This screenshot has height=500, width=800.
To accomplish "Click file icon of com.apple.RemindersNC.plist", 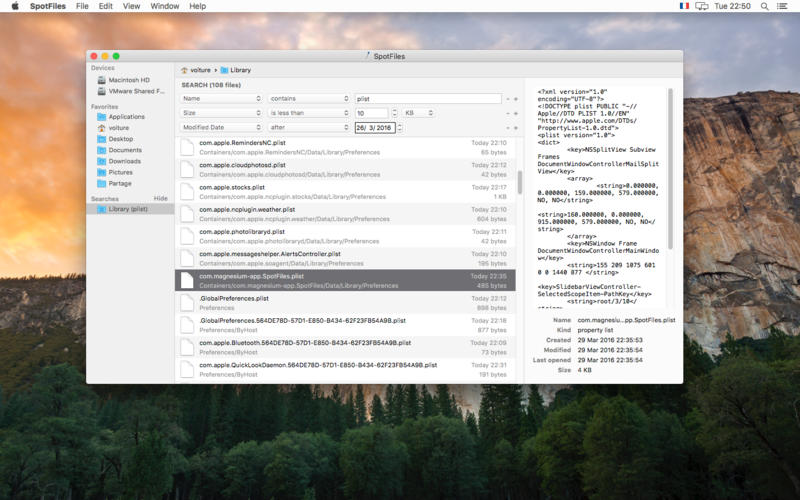I will pos(187,147).
